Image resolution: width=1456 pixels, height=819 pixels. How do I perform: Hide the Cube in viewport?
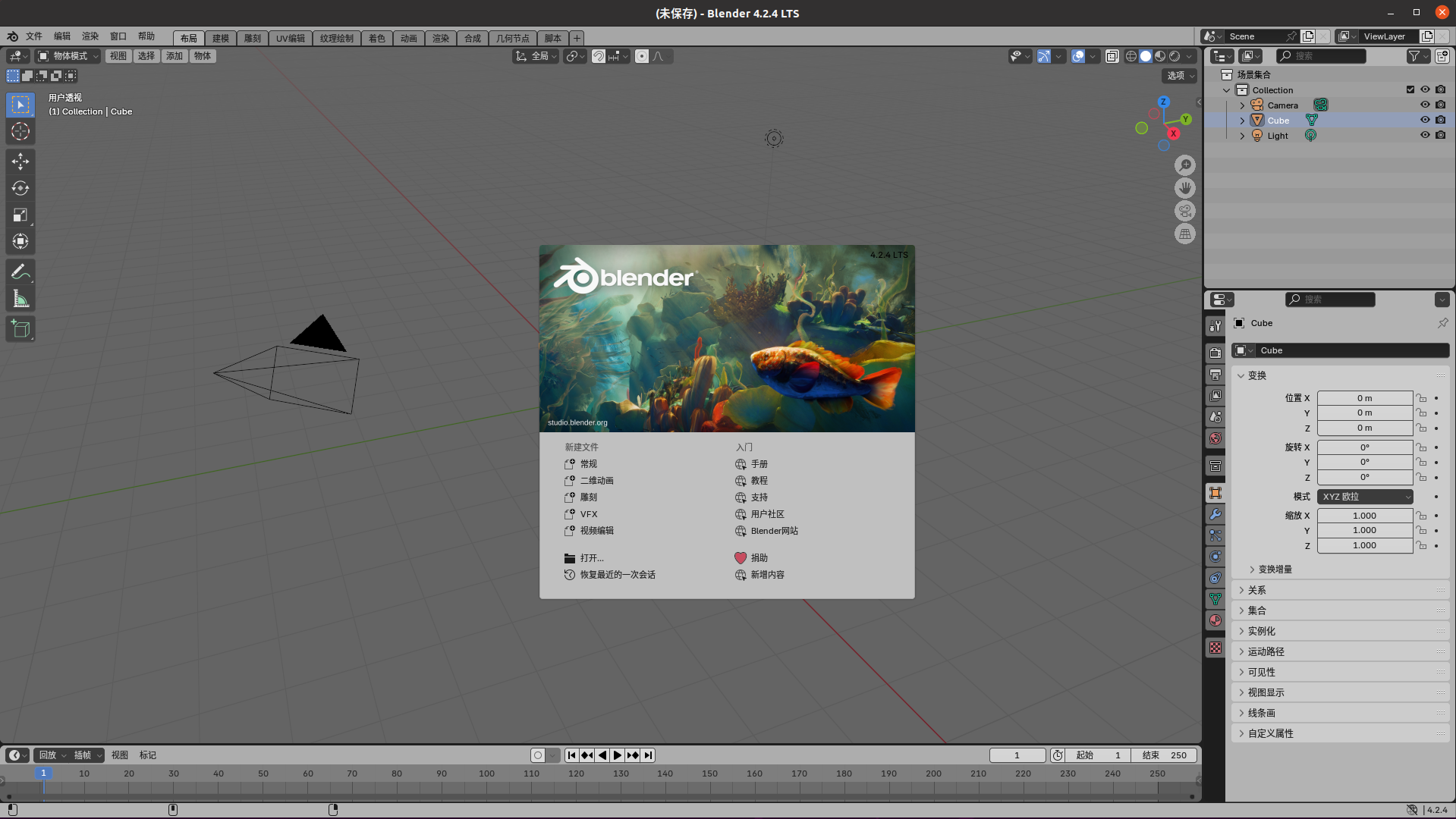coord(1425,120)
